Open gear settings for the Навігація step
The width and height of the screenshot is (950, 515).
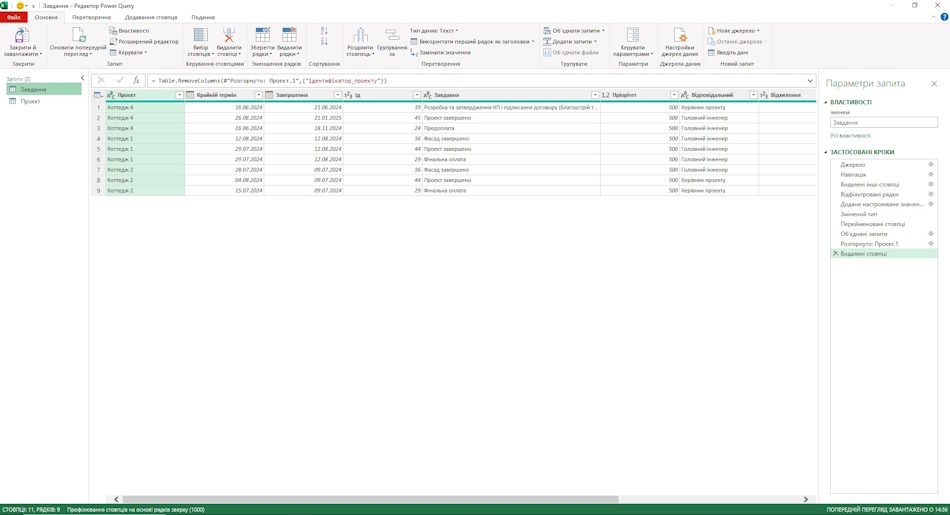pyautogui.click(x=931, y=174)
